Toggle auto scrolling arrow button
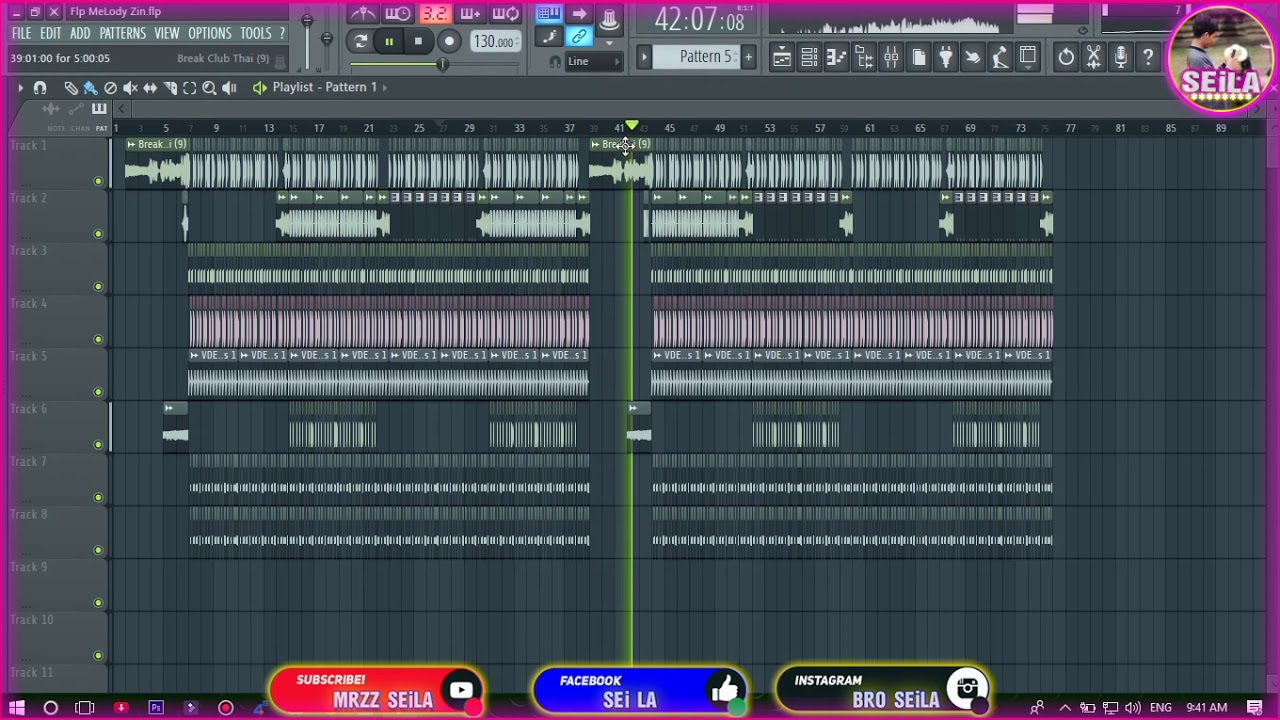 tap(579, 14)
